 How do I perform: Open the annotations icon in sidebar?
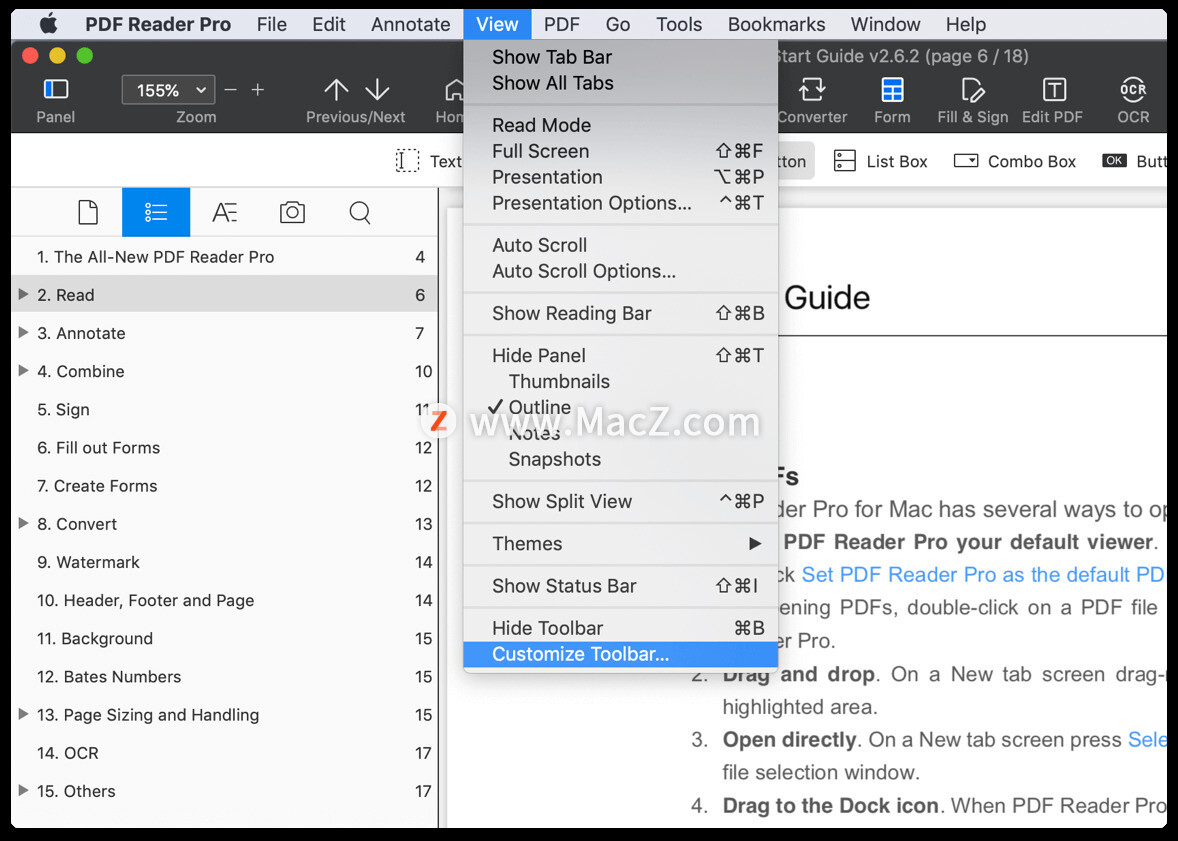[224, 213]
